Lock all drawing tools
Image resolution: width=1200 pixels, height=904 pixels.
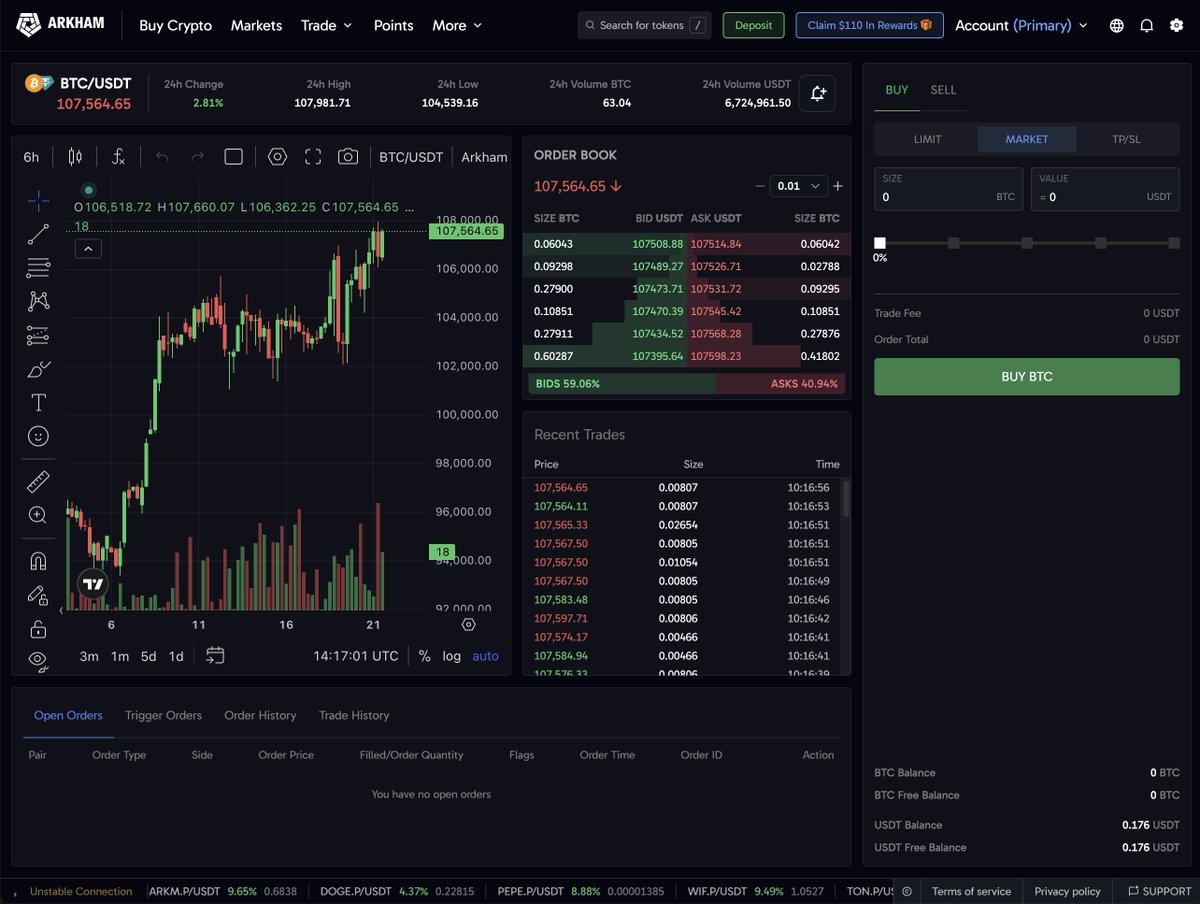point(38,629)
